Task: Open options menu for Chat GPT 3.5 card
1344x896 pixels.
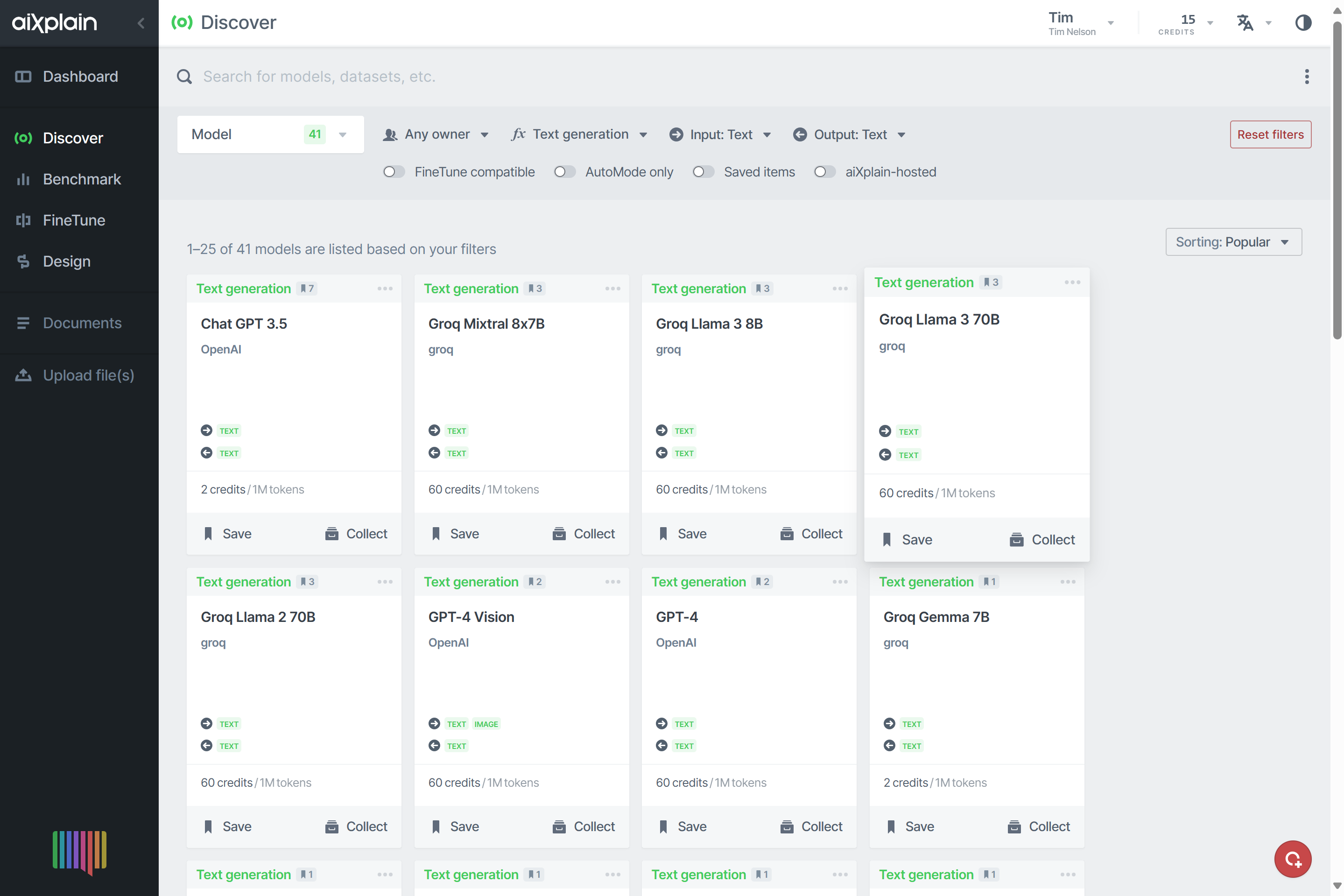Action: pyautogui.click(x=385, y=289)
